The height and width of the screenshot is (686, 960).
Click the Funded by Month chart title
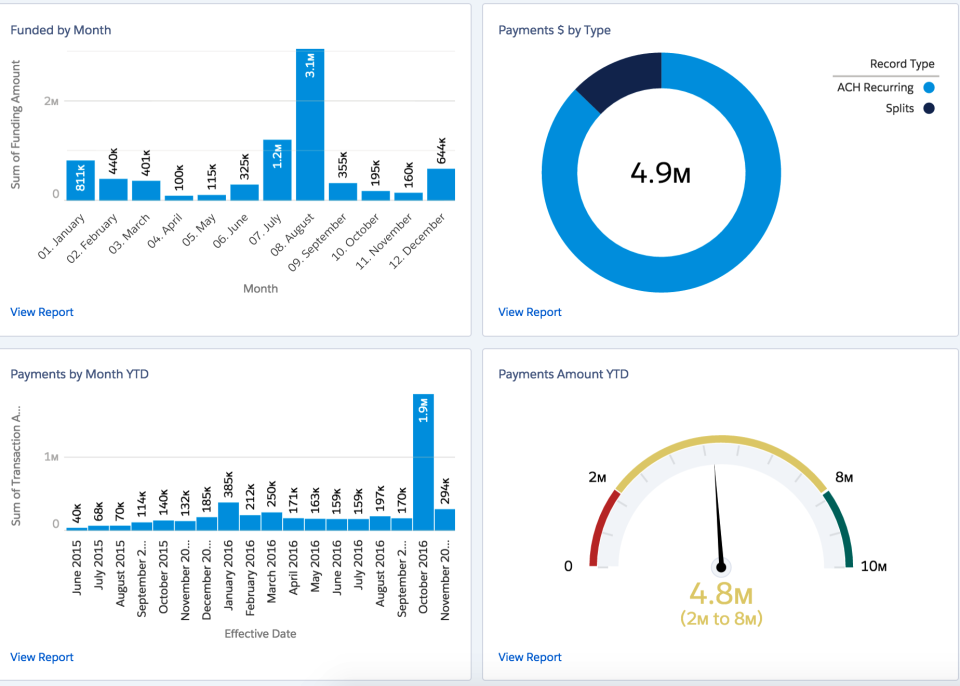click(x=60, y=30)
